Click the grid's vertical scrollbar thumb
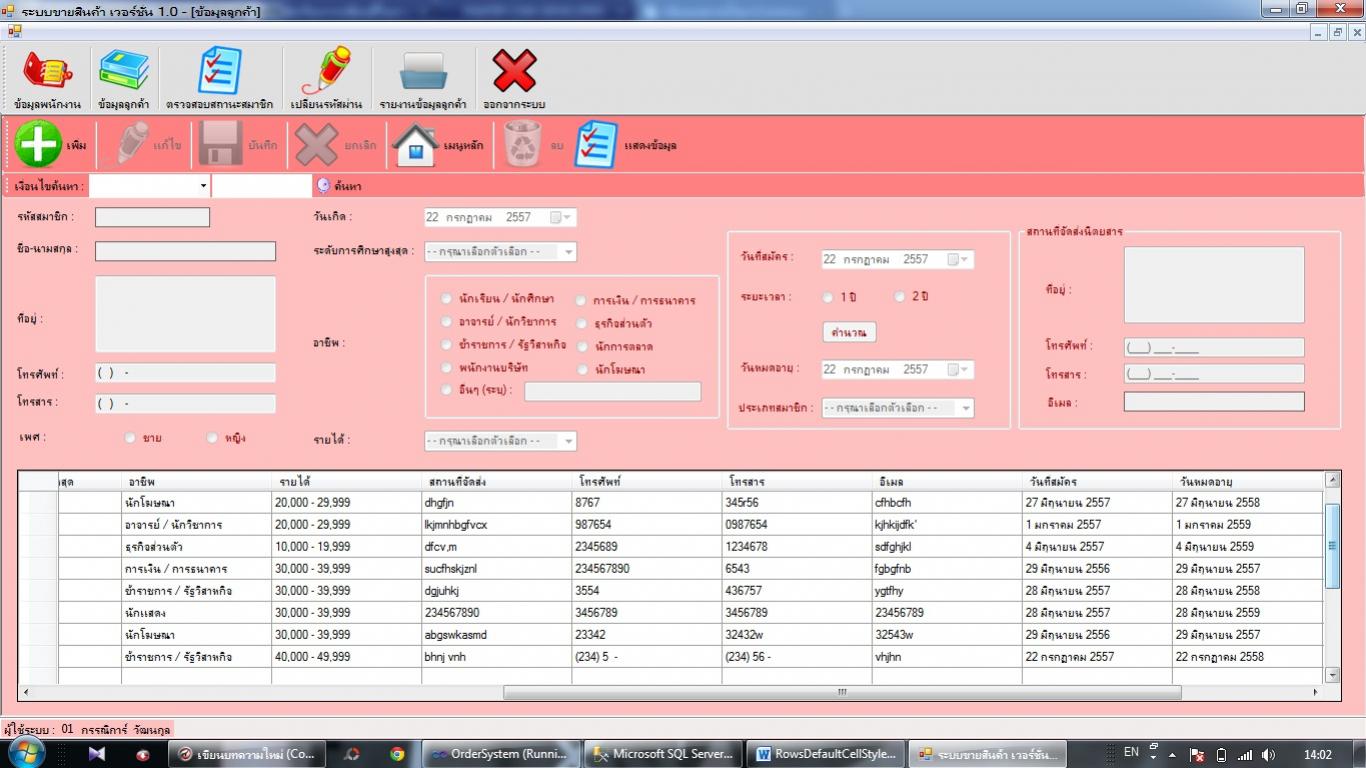Viewport: 1366px width, 768px height. point(1332,546)
